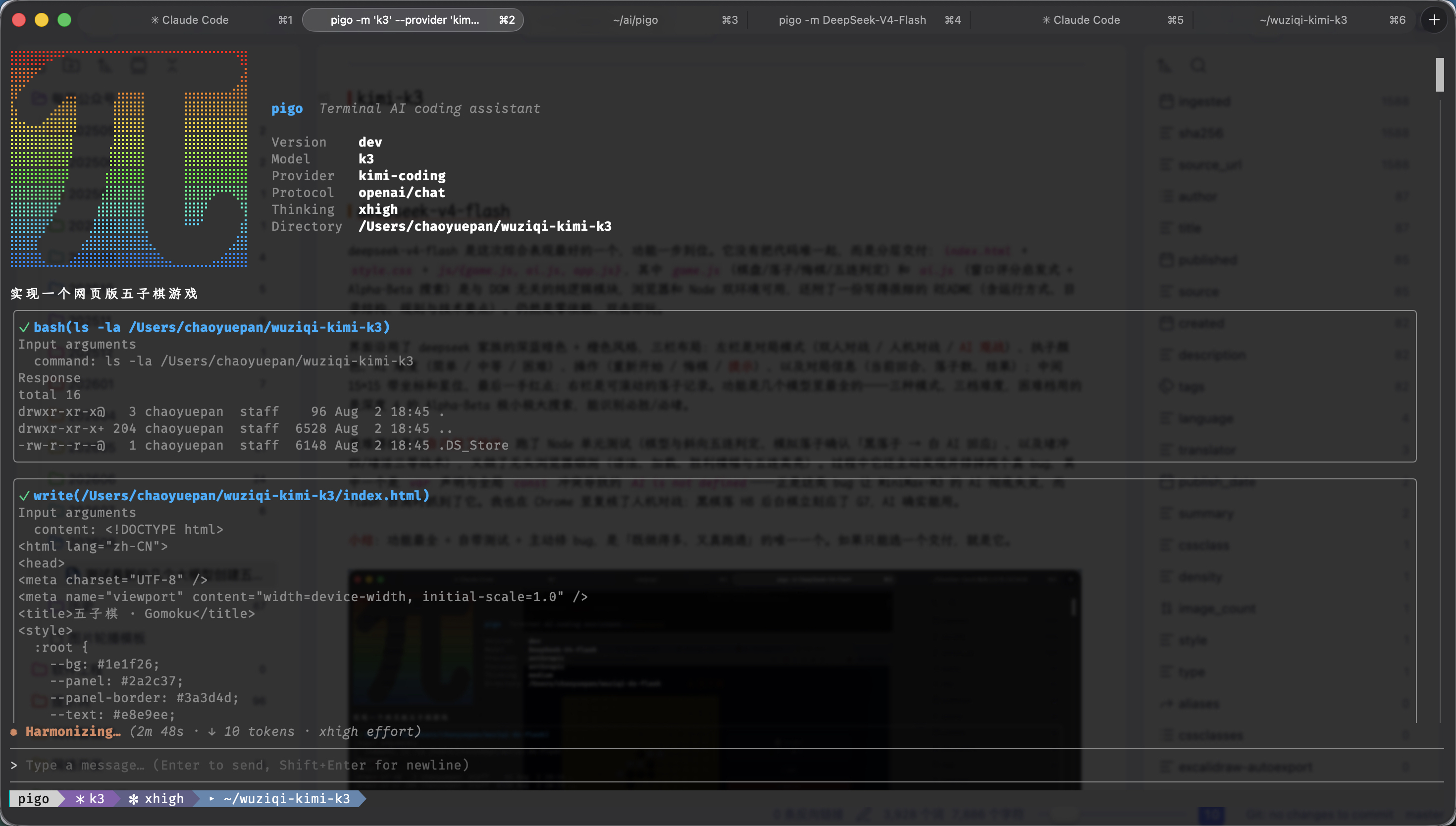Switch to first Claude Code tab
The image size is (1456, 826).
(190, 20)
